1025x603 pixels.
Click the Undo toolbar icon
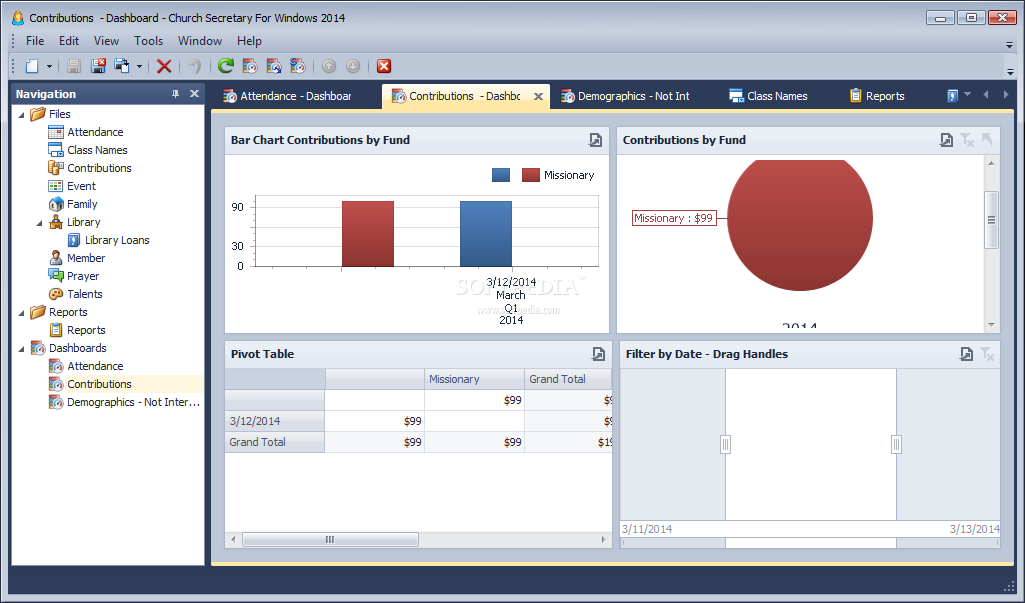click(x=194, y=66)
